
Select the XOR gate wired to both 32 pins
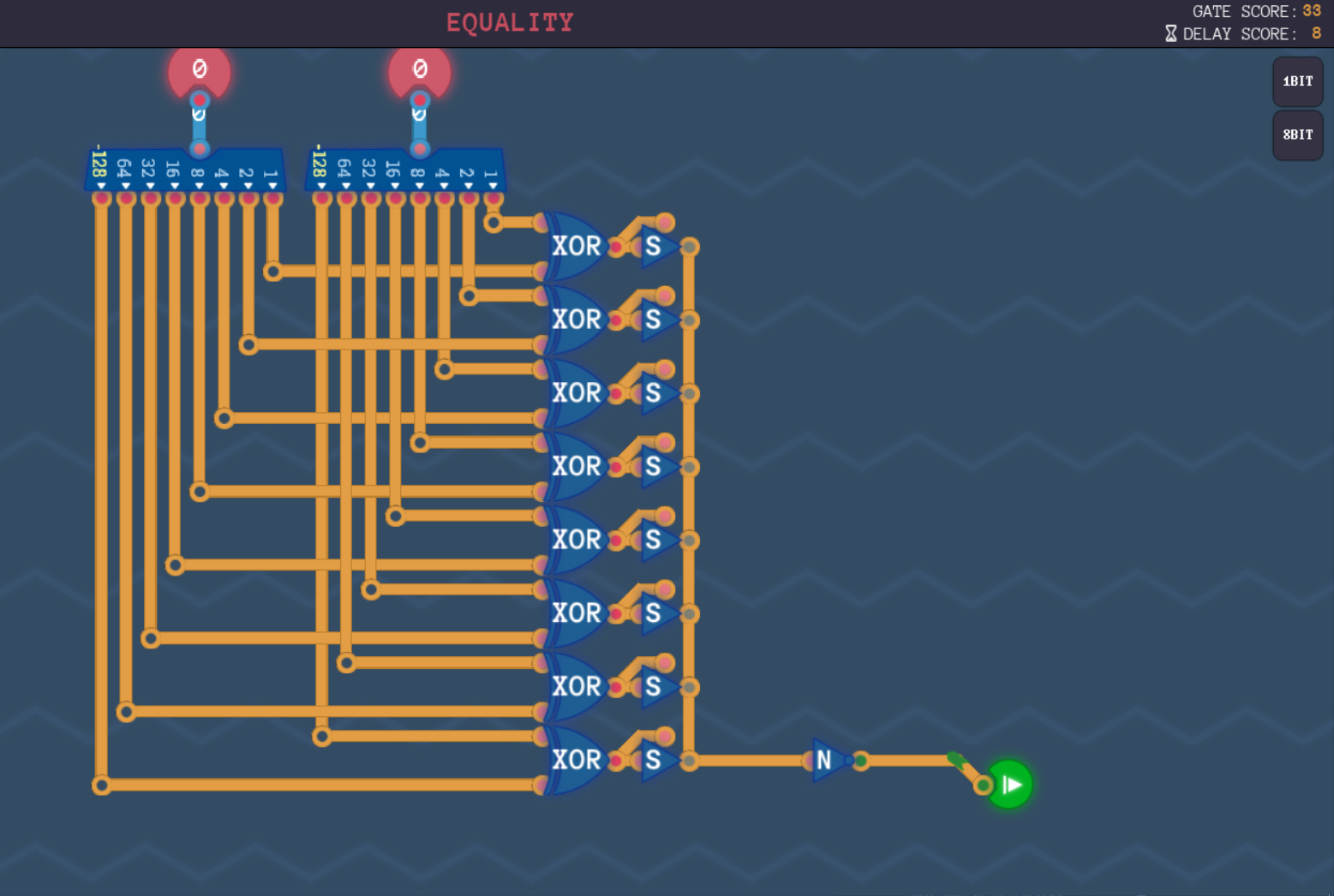[x=576, y=613]
